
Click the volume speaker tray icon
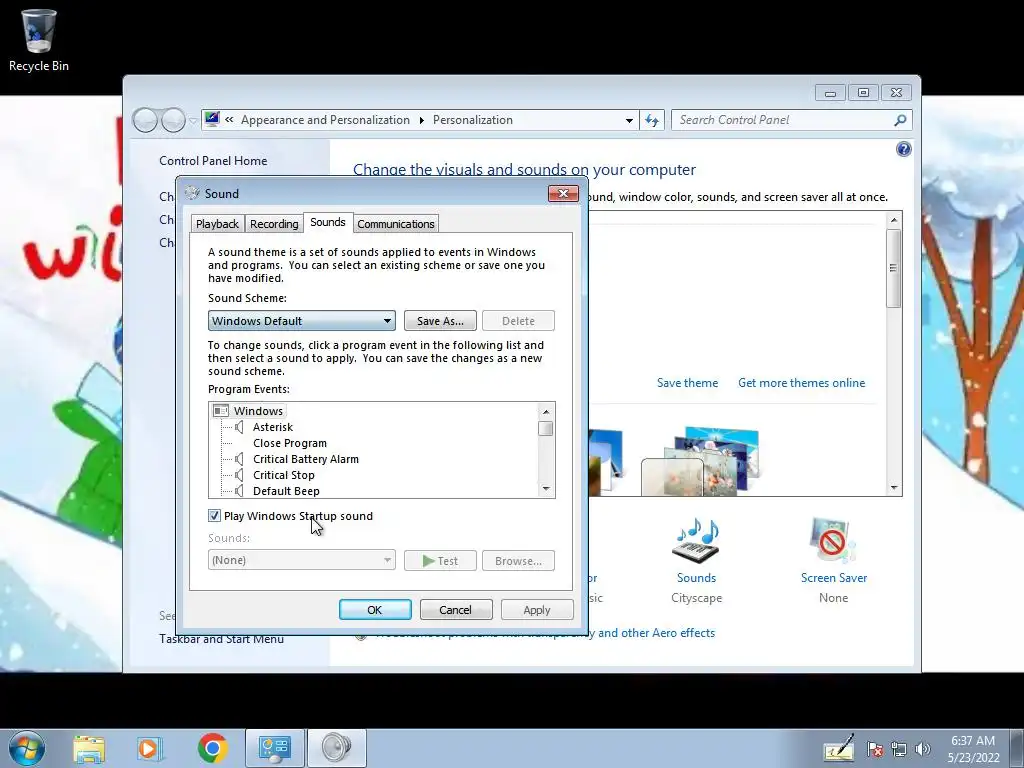pos(923,749)
